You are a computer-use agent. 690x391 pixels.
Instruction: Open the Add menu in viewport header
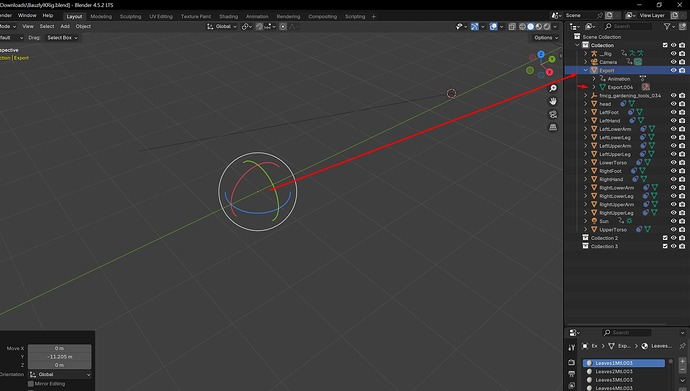click(65, 26)
